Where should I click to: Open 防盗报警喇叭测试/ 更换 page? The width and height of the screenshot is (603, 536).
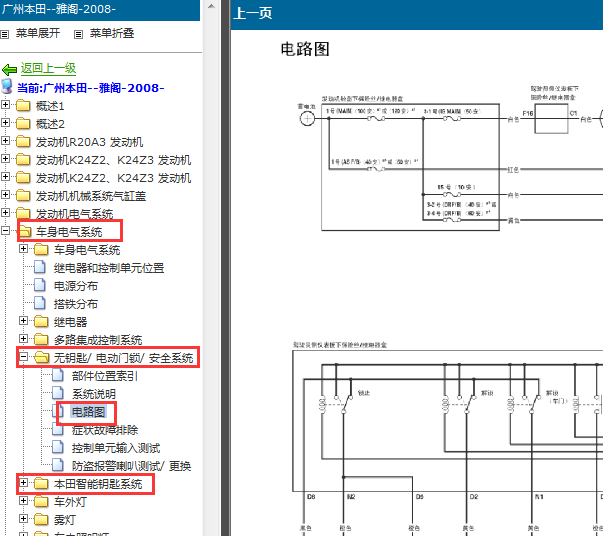132,466
